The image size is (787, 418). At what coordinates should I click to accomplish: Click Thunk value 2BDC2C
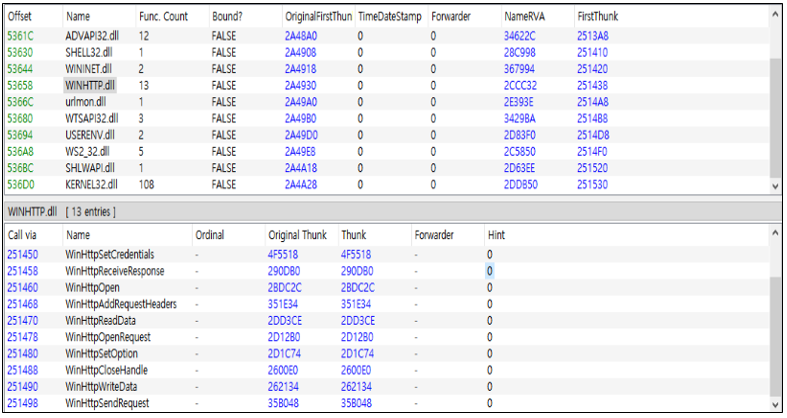[x=358, y=288]
